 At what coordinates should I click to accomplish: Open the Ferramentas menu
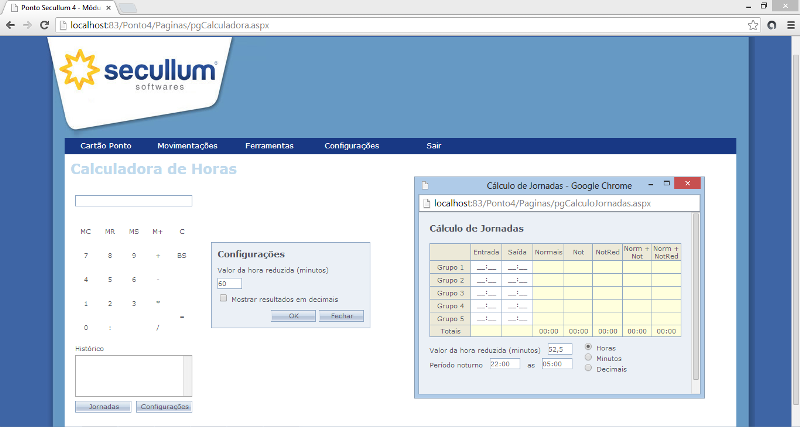pyautogui.click(x=269, y=146)
